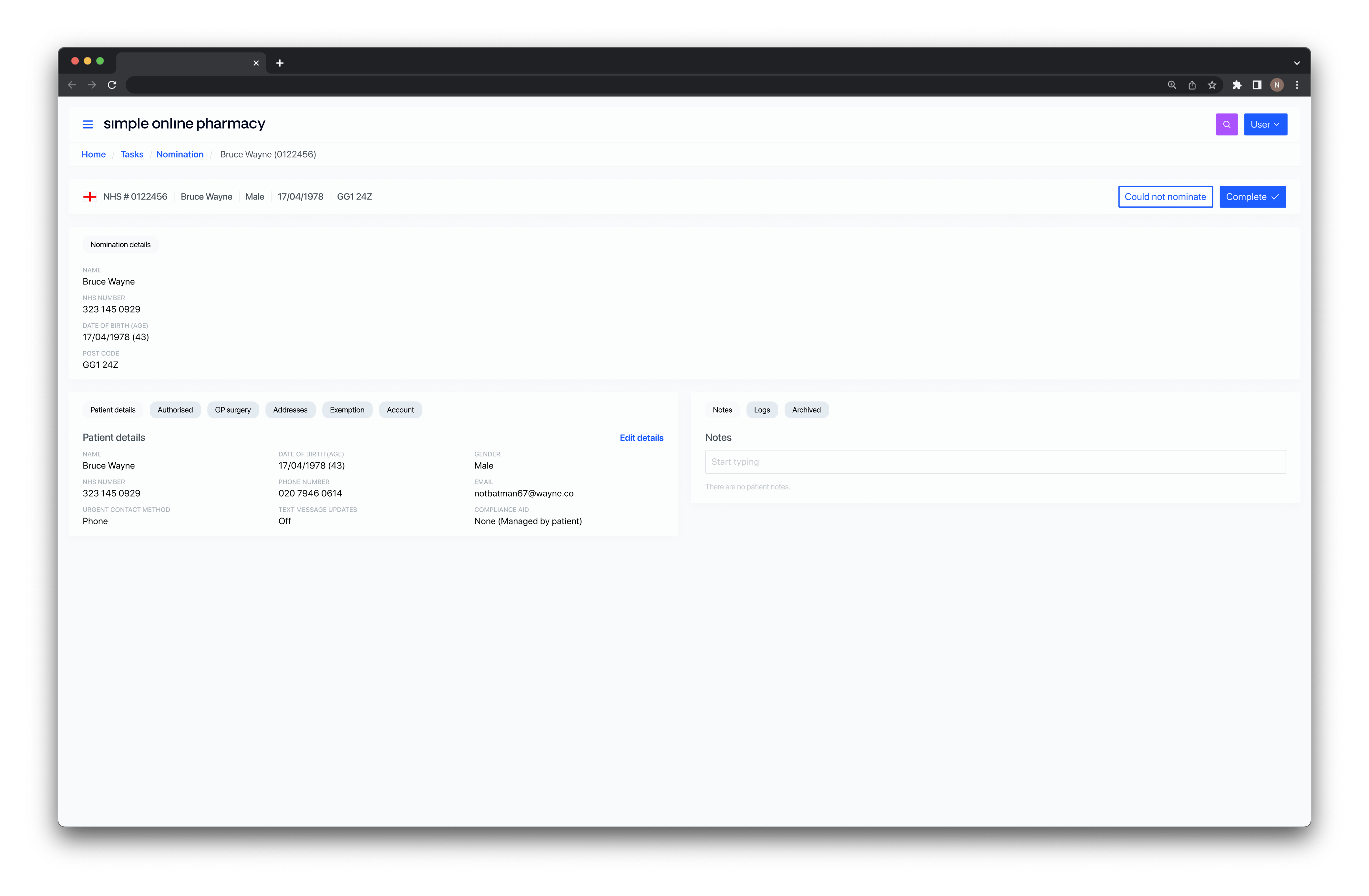The width and height of the screenshot is (1369, 896).
Task: Click the browser share icon
Action: (1192, 85)
